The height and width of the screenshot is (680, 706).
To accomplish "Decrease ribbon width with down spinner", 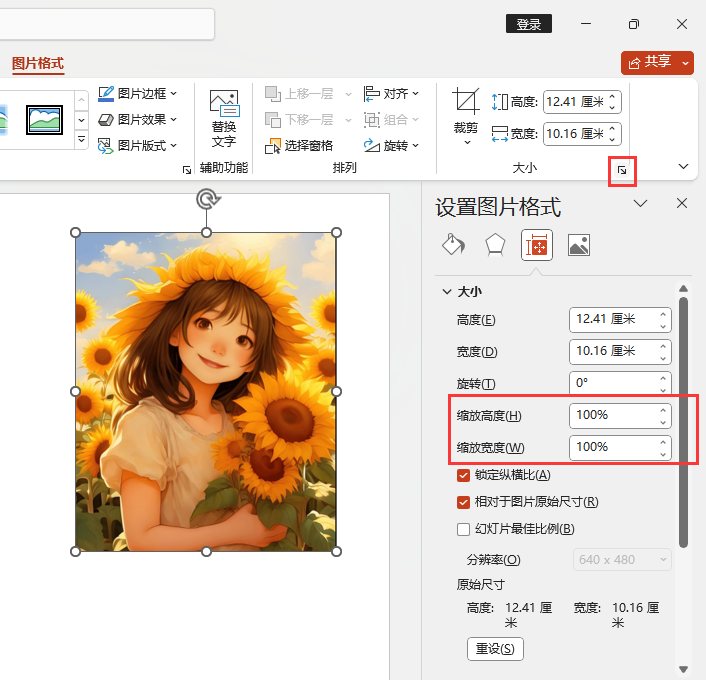I will [x=612, y=139].
